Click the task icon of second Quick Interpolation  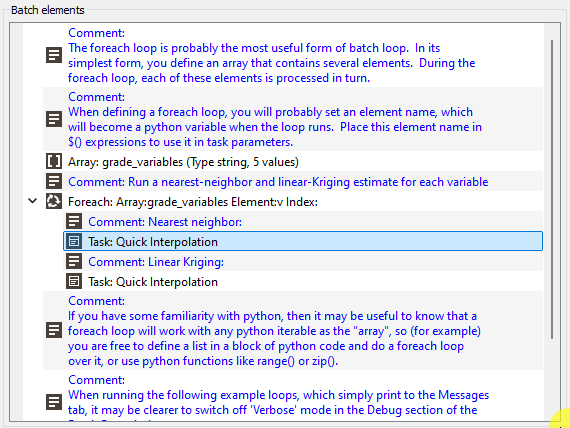74,281
